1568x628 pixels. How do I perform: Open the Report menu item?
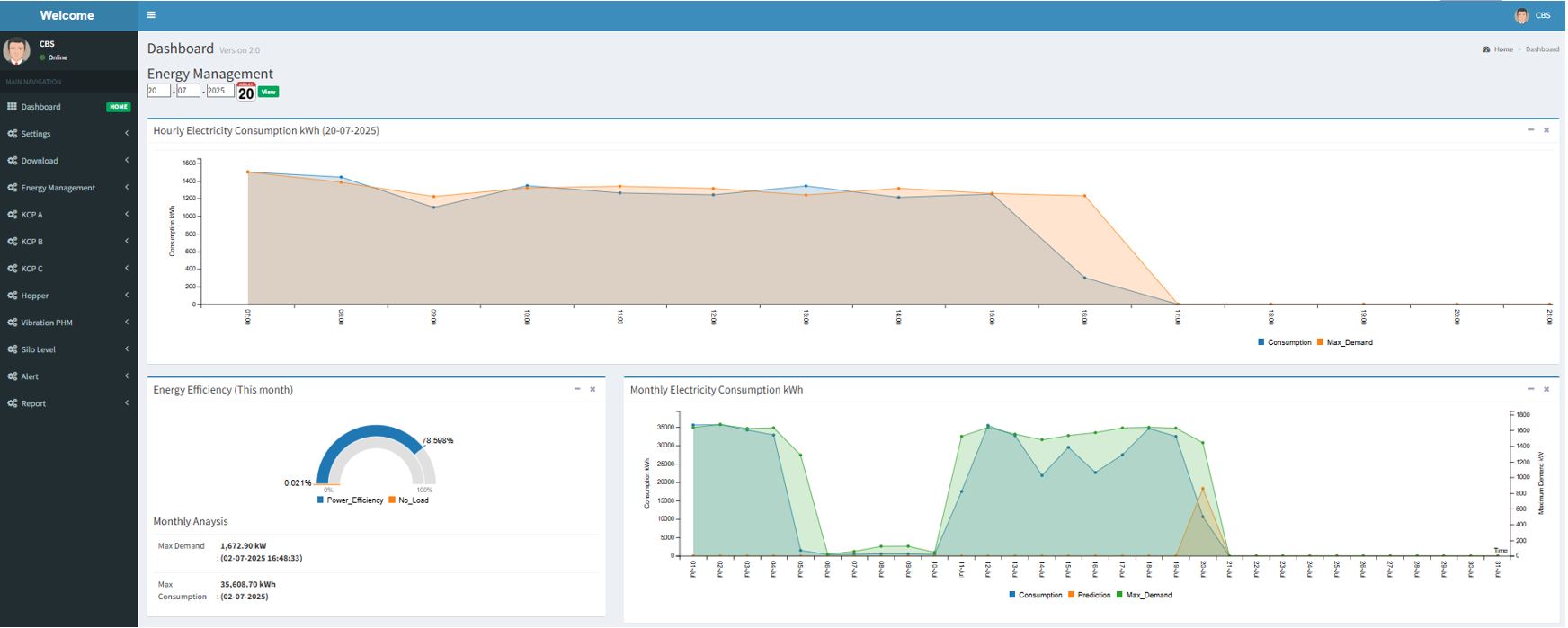(x=33, y=403)
